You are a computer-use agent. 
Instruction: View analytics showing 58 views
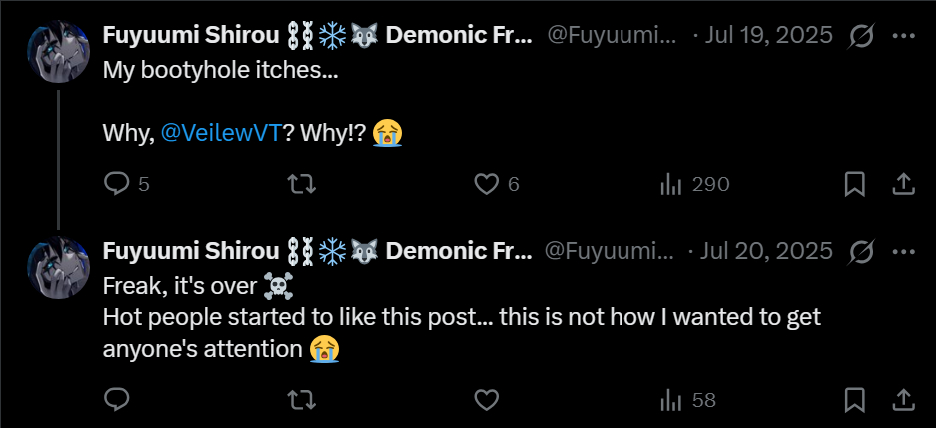671,400
